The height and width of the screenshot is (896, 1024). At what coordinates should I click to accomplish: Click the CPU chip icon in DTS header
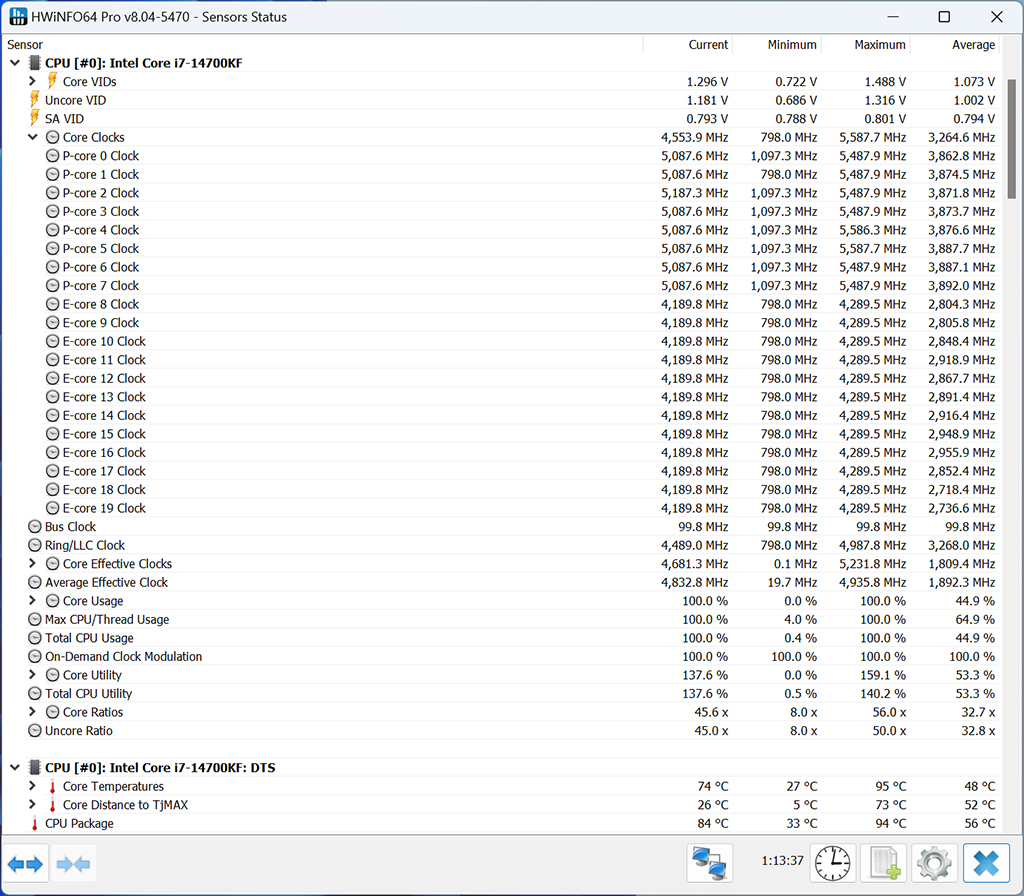(x=35, y=767)
